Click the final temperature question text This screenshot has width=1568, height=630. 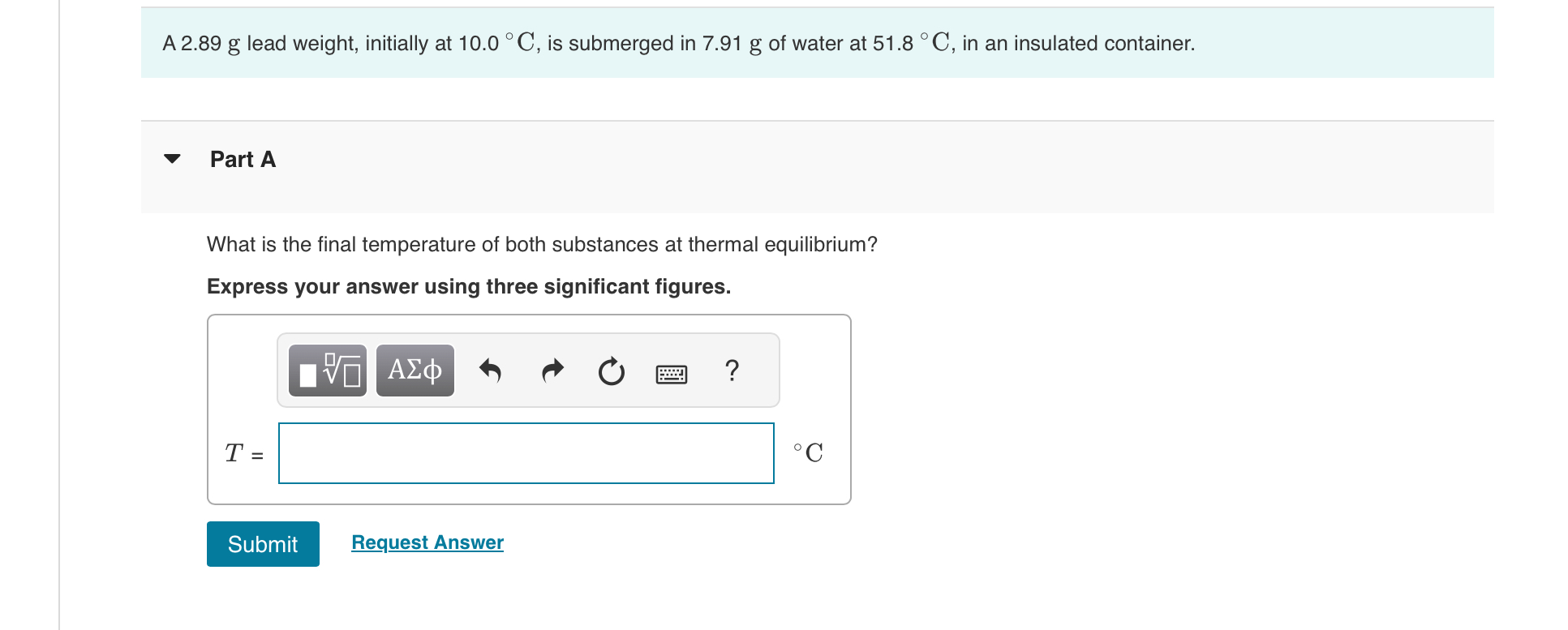point(541,245)
